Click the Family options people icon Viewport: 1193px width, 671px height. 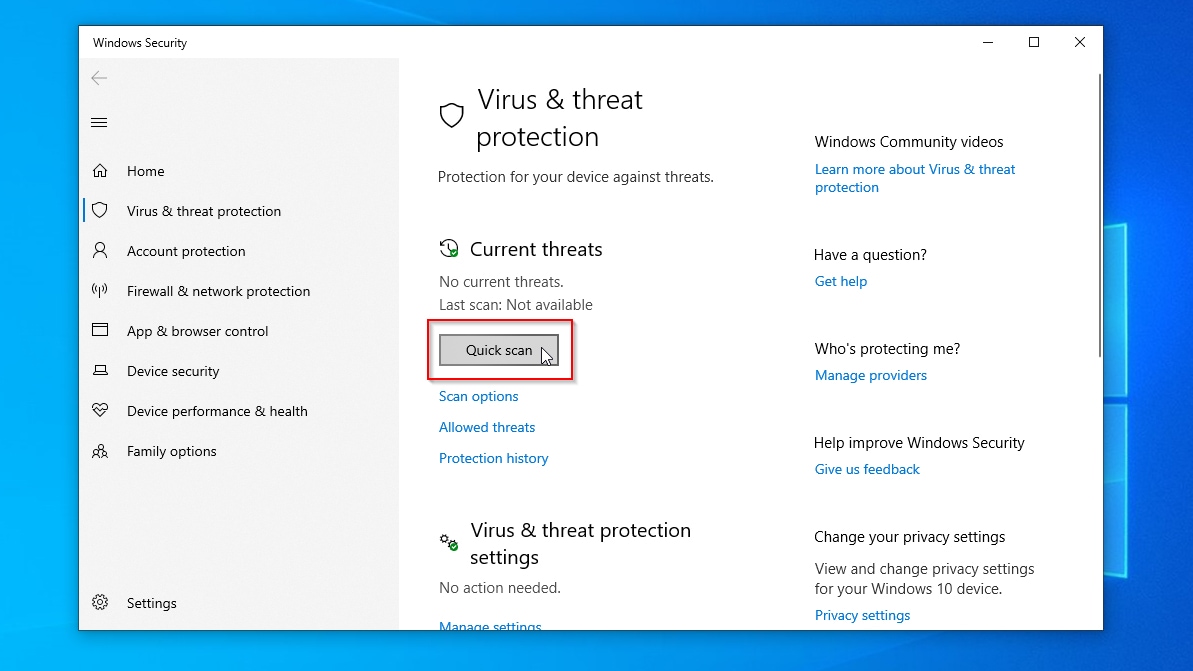100,451
